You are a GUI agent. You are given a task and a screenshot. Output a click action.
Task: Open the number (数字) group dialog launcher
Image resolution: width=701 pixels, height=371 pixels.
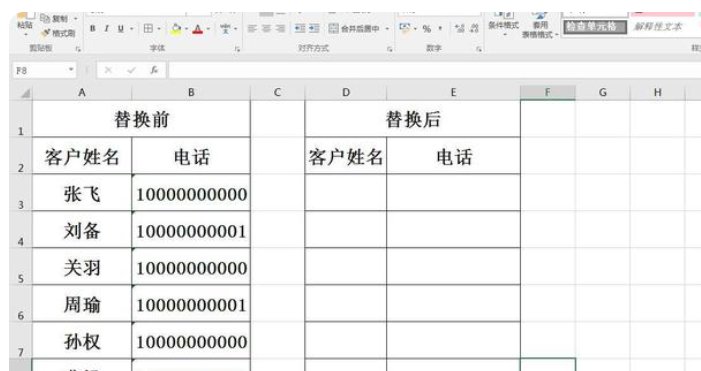click(x=479, y=49)
